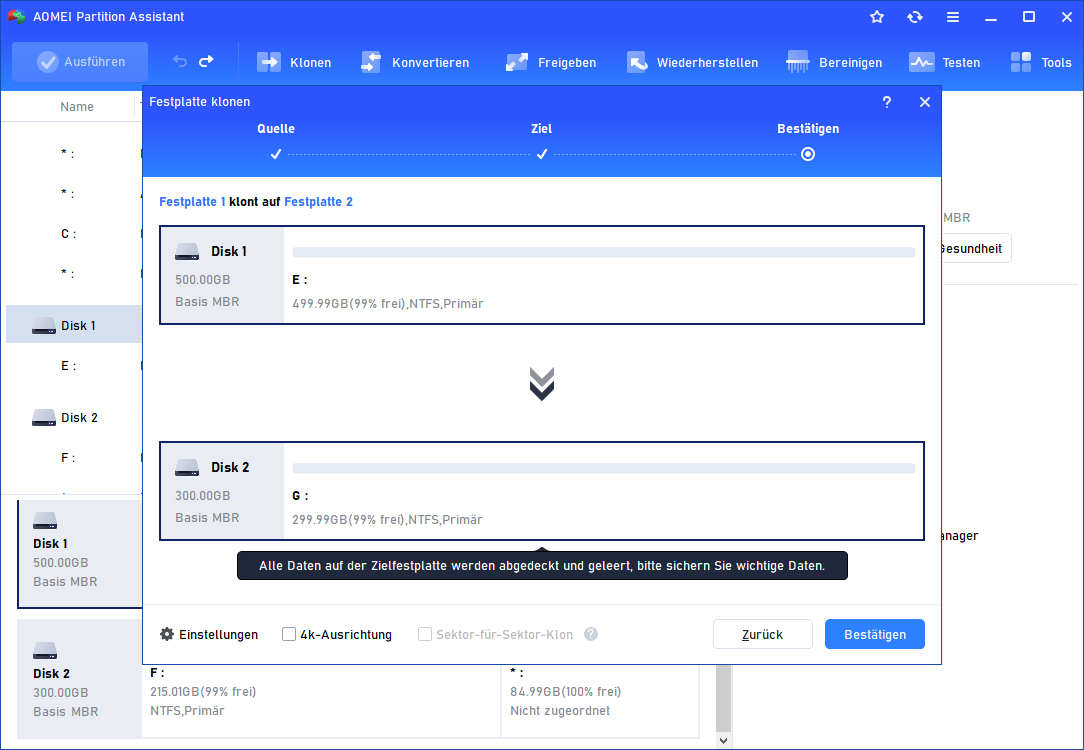Select Disk 1 in the left list
This screenshot has height=750, width=1084.
(74, 326)
